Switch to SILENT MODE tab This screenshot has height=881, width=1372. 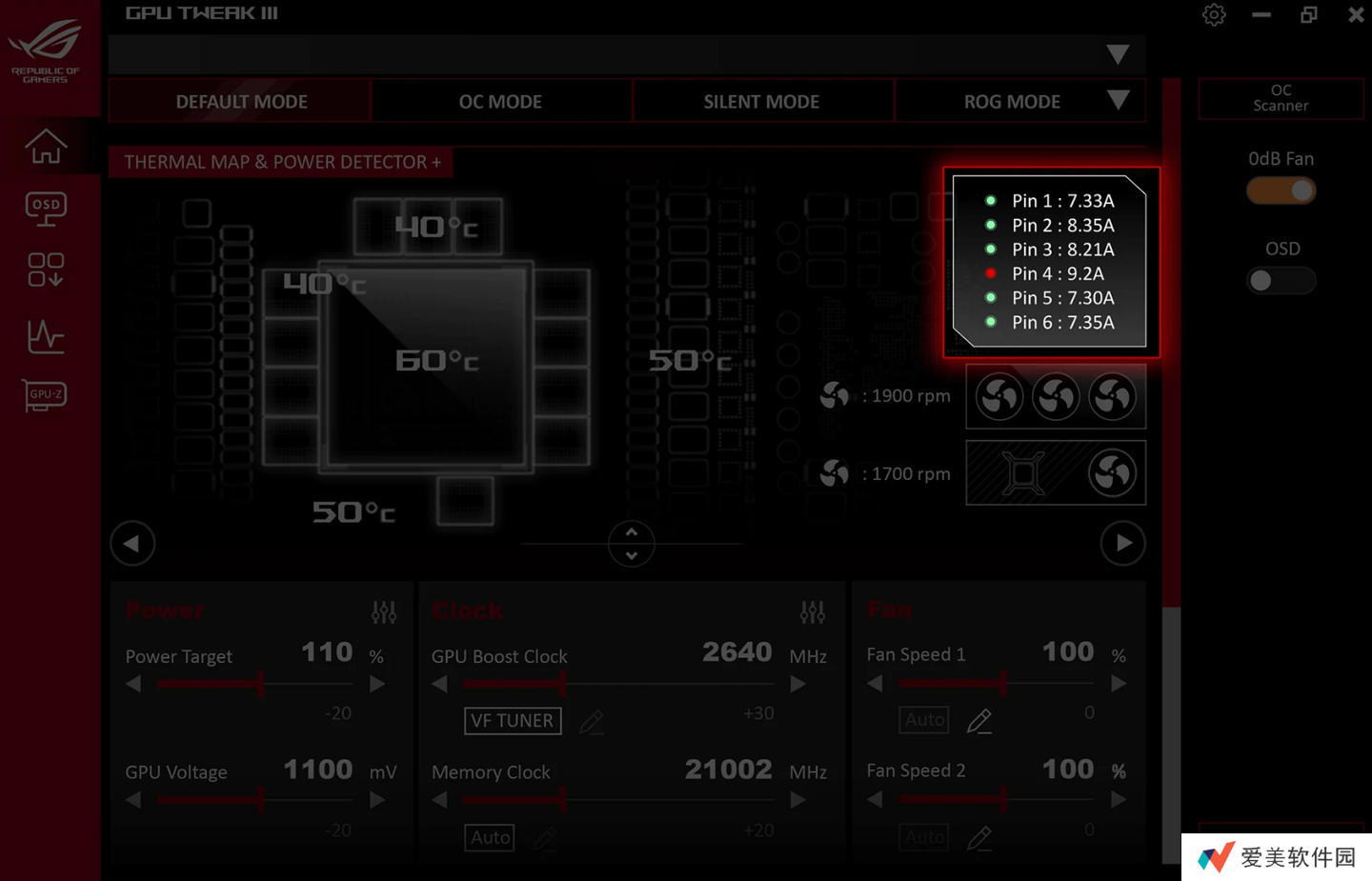click(762, 101)
